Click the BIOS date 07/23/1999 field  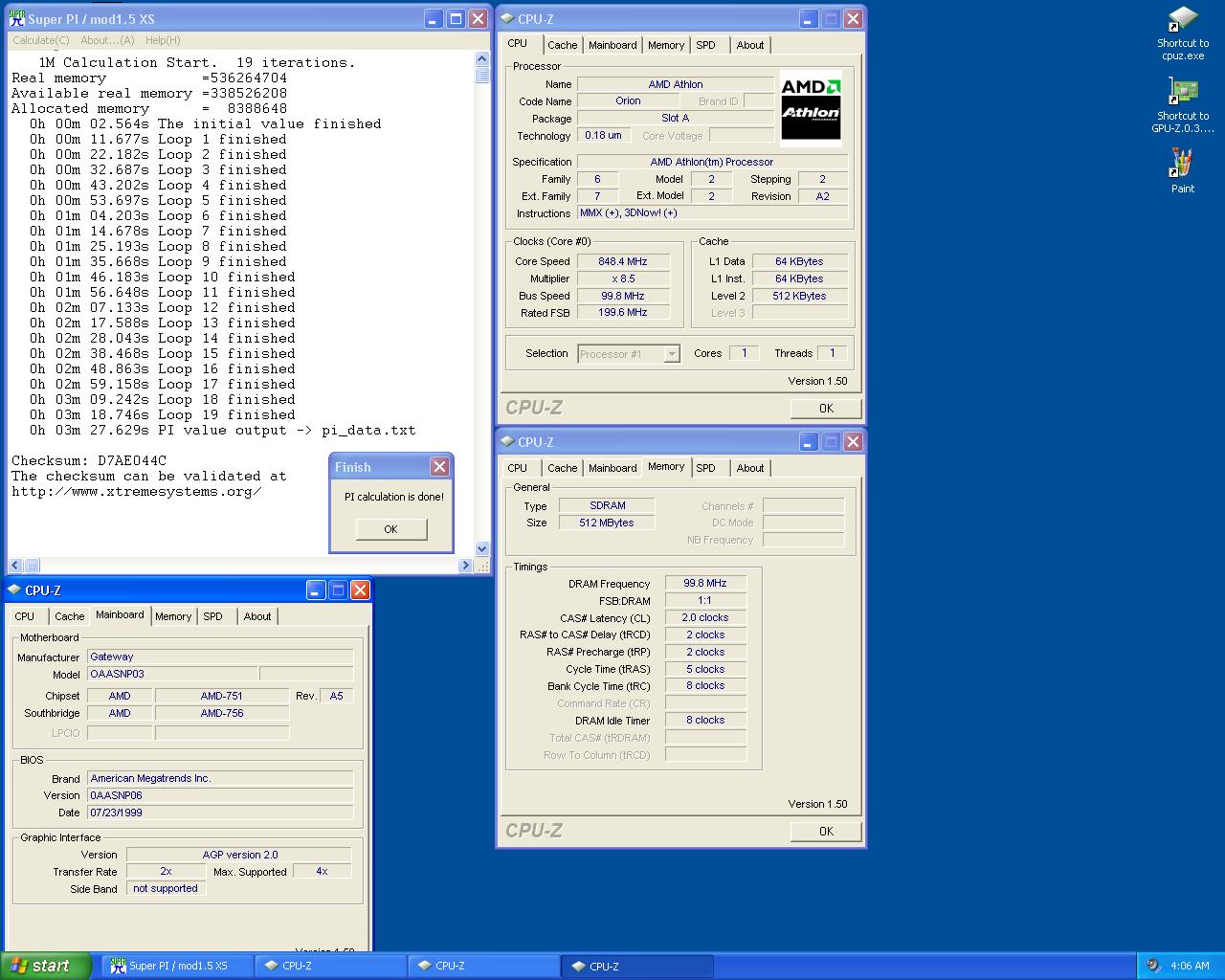tap(220, 813)
